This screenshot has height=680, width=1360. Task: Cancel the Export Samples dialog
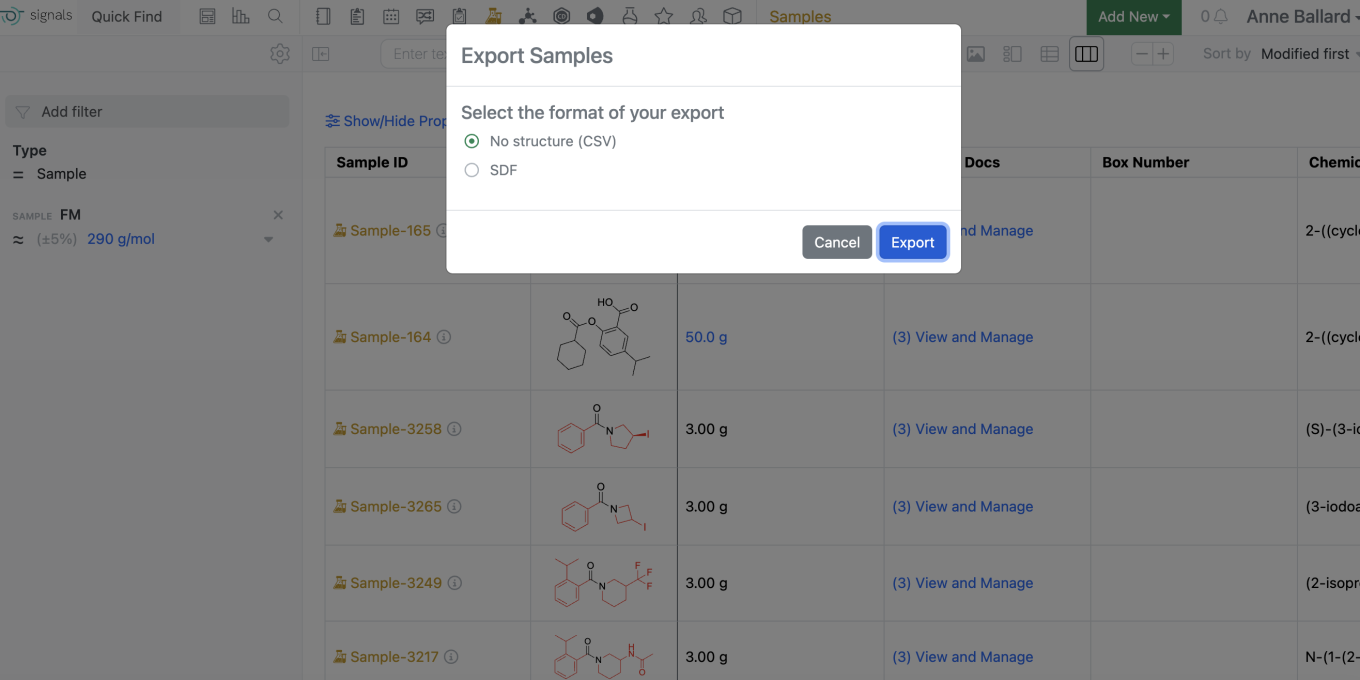click(836, 242)
